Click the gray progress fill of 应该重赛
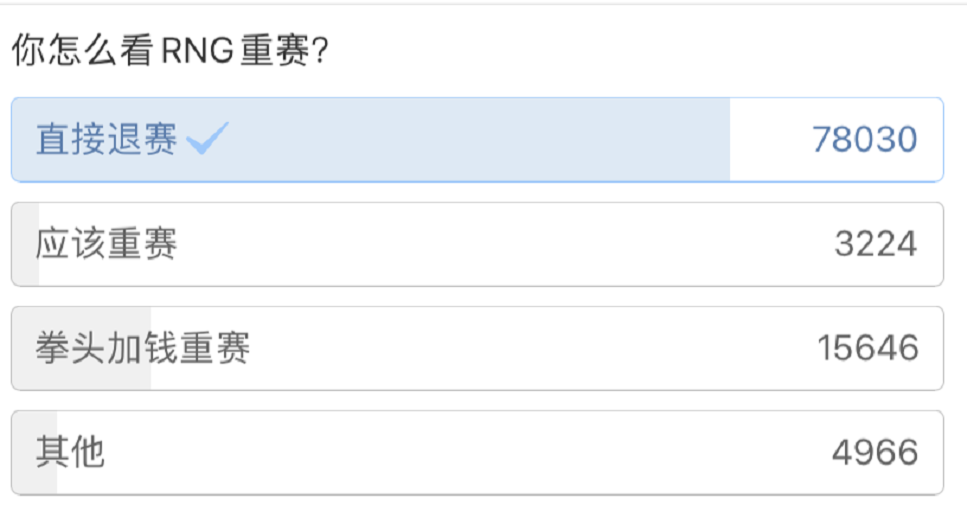 click(25, 244)
